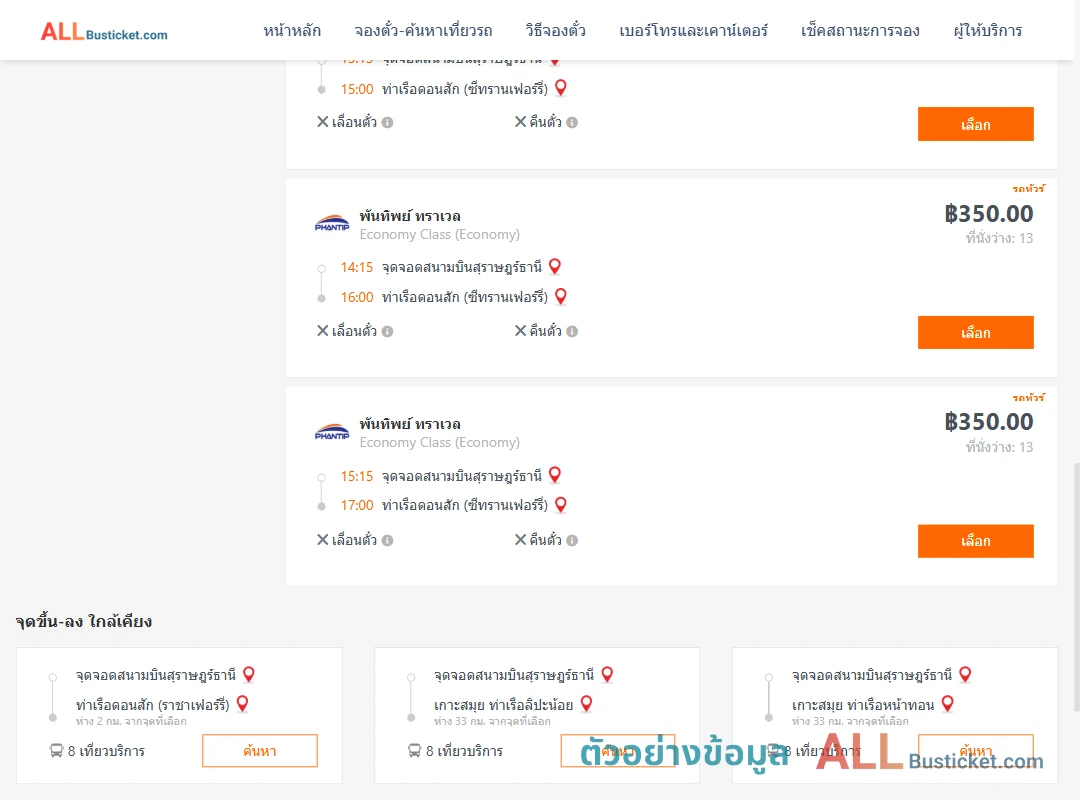Click the X icon before เลื่อนตั๋ว in 14:15 trip

point(322,331)
